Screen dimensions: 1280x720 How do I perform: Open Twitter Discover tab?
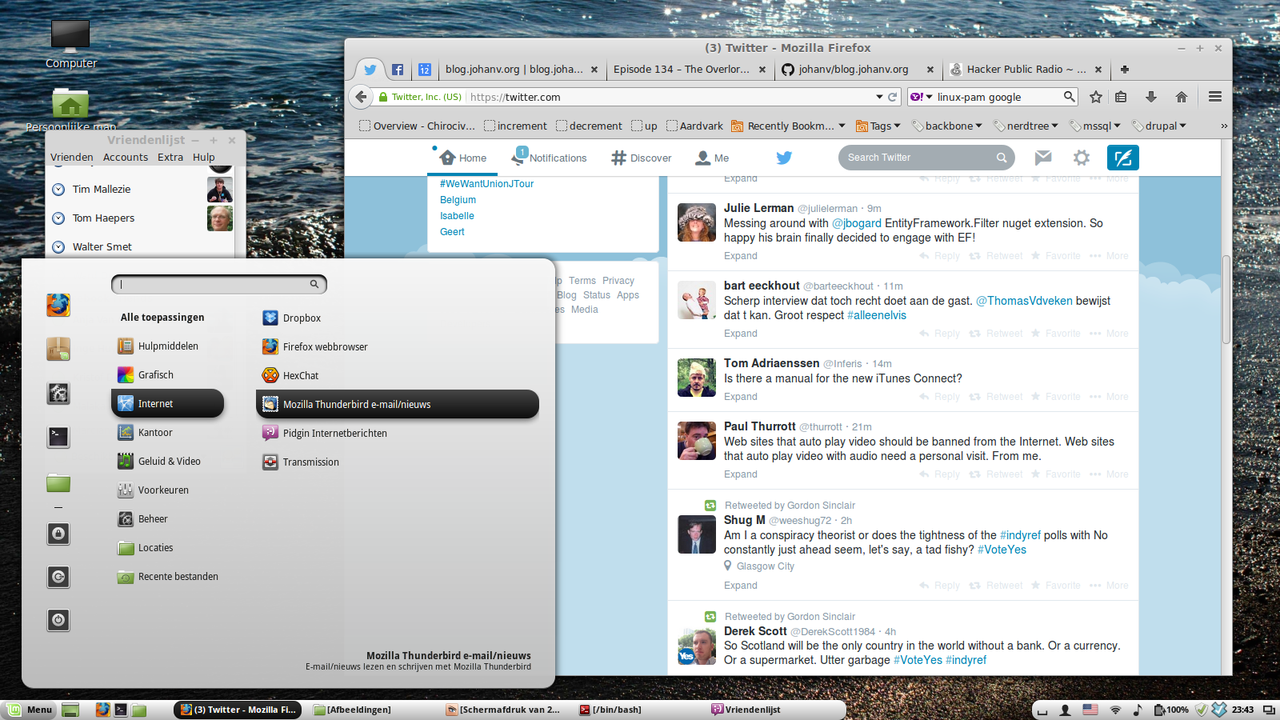coord(641,158)
